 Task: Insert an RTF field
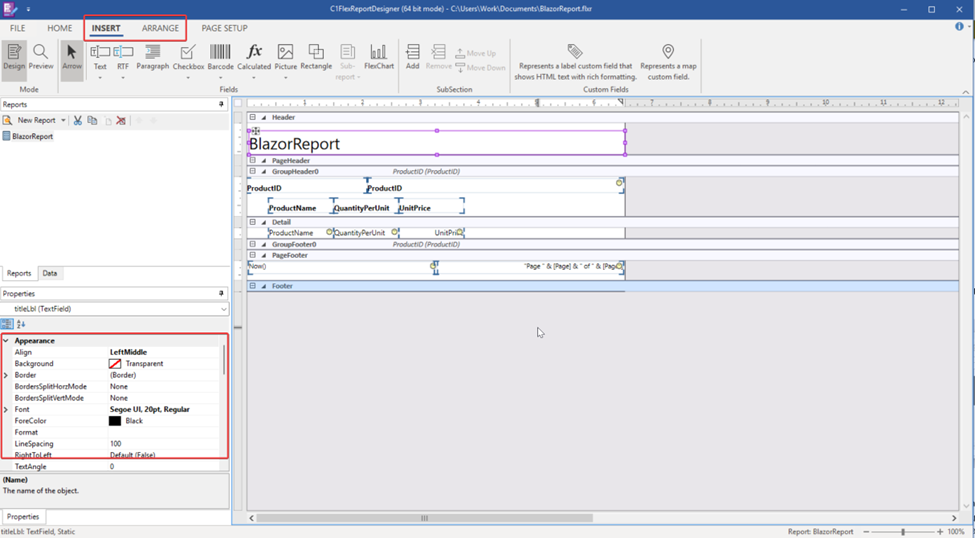point(123,56)
